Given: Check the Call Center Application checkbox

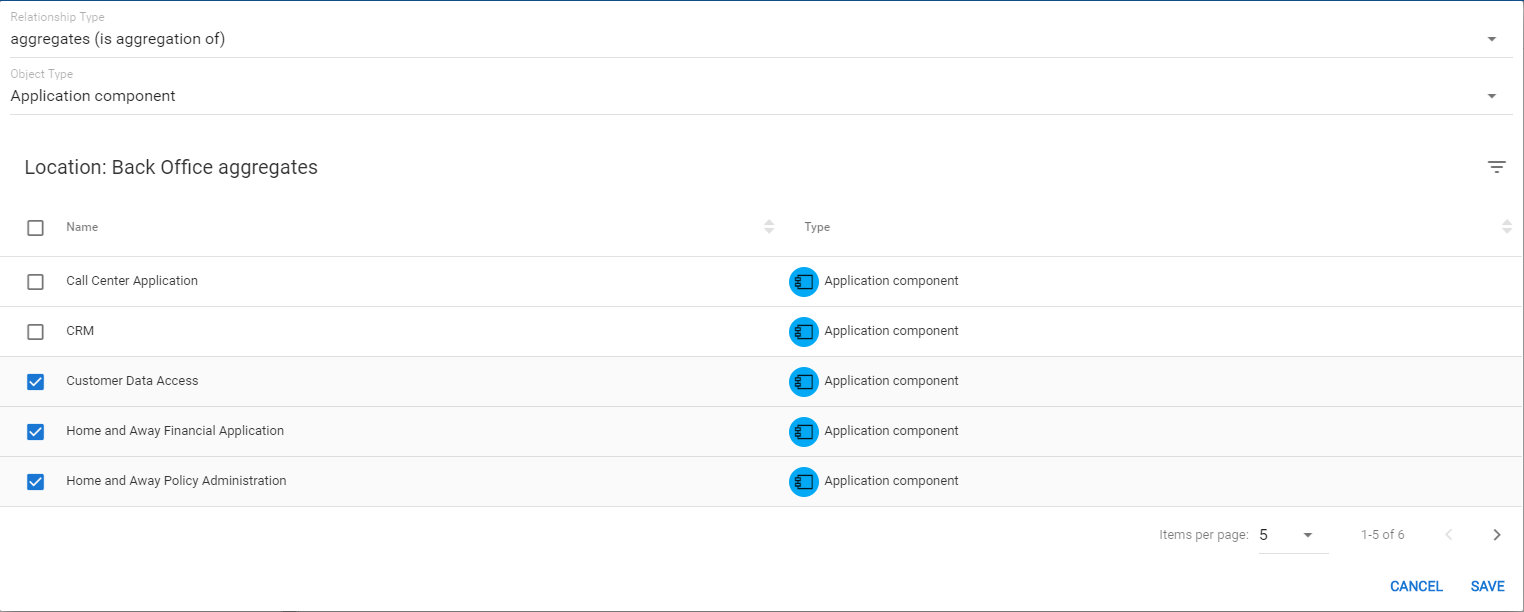Looking at the screenshot, I should click(36, 282).
